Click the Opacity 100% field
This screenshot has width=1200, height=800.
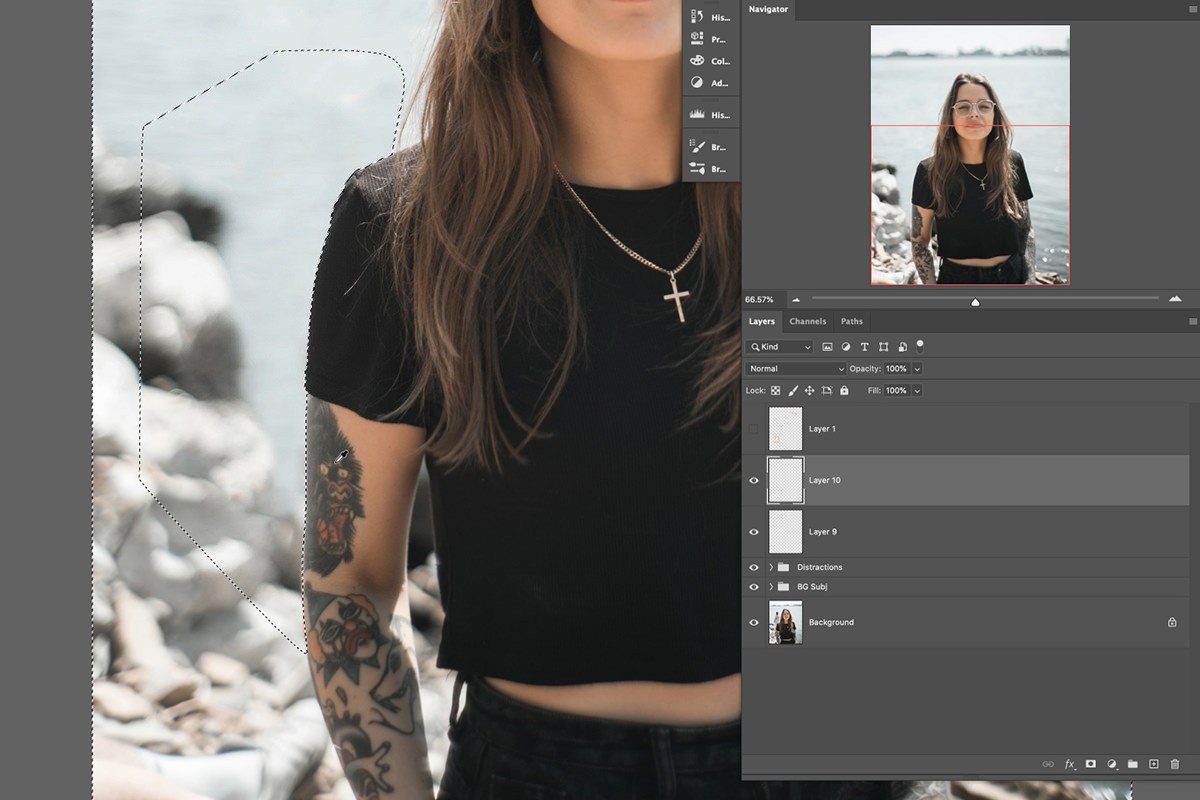[896, 369]
